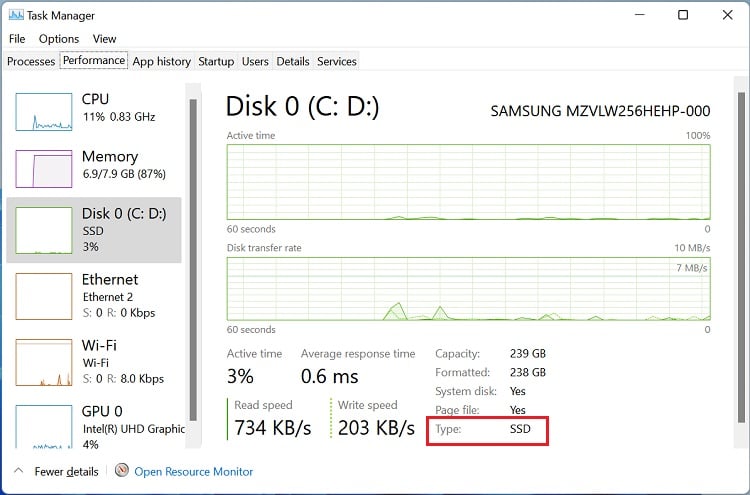Open the Users tab

coord(255,61)
